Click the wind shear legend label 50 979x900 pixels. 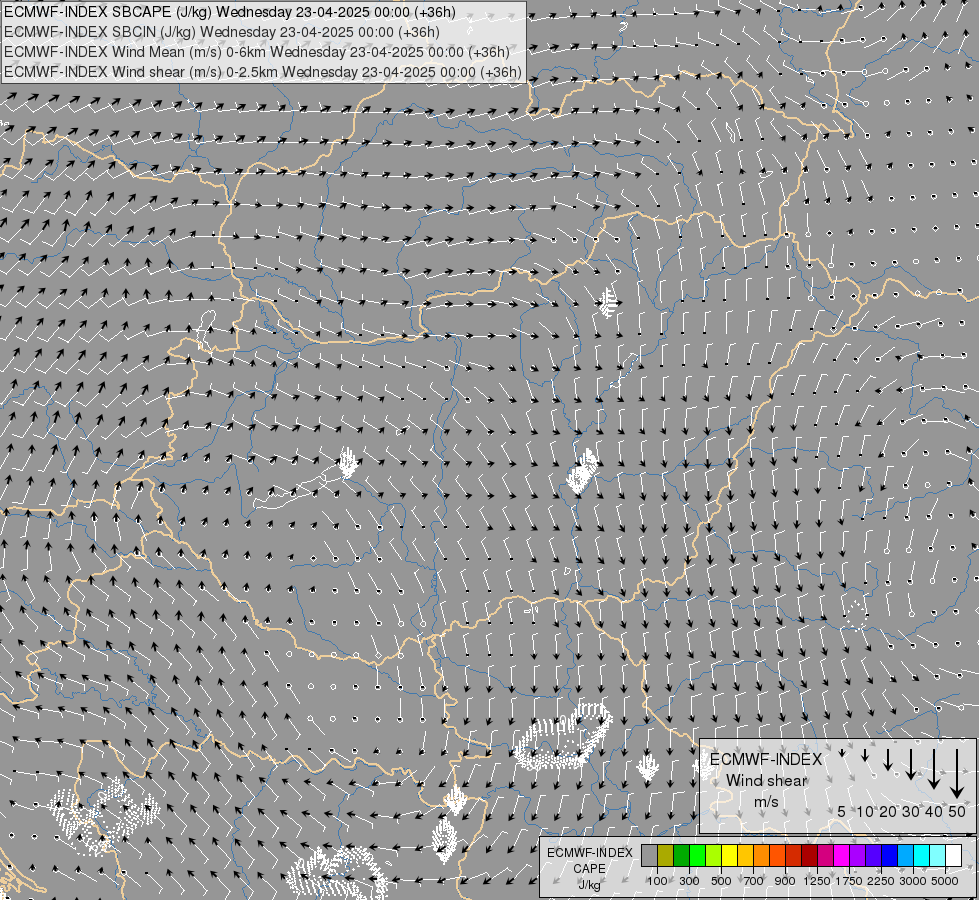(957, 811)
